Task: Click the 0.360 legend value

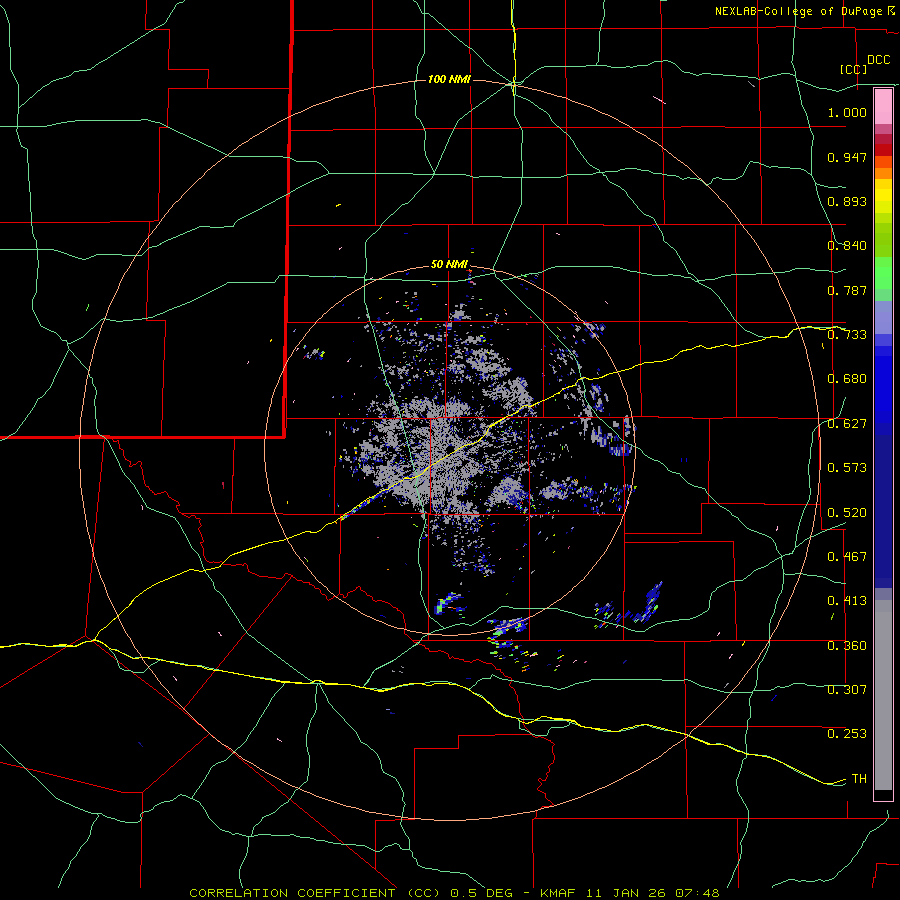Action: click(847, 646)
